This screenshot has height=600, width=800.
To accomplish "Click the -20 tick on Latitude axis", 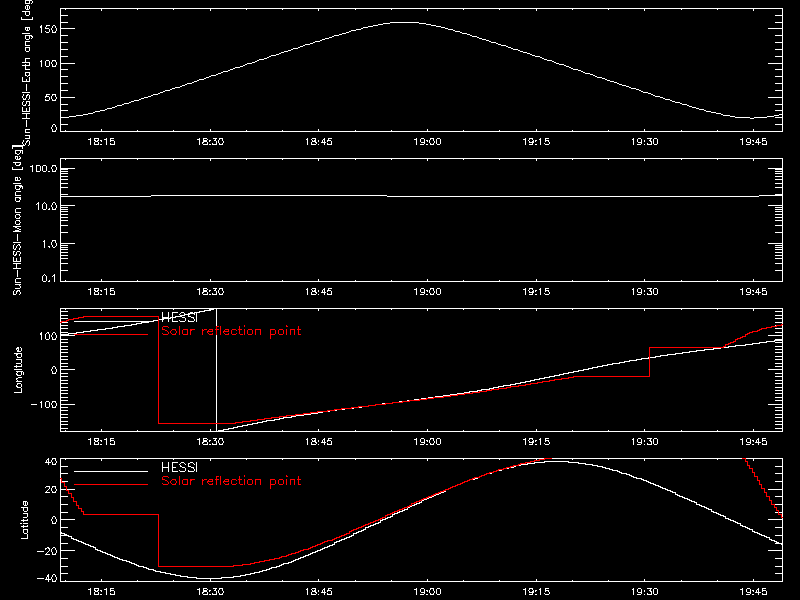I will tap(47, 551).
